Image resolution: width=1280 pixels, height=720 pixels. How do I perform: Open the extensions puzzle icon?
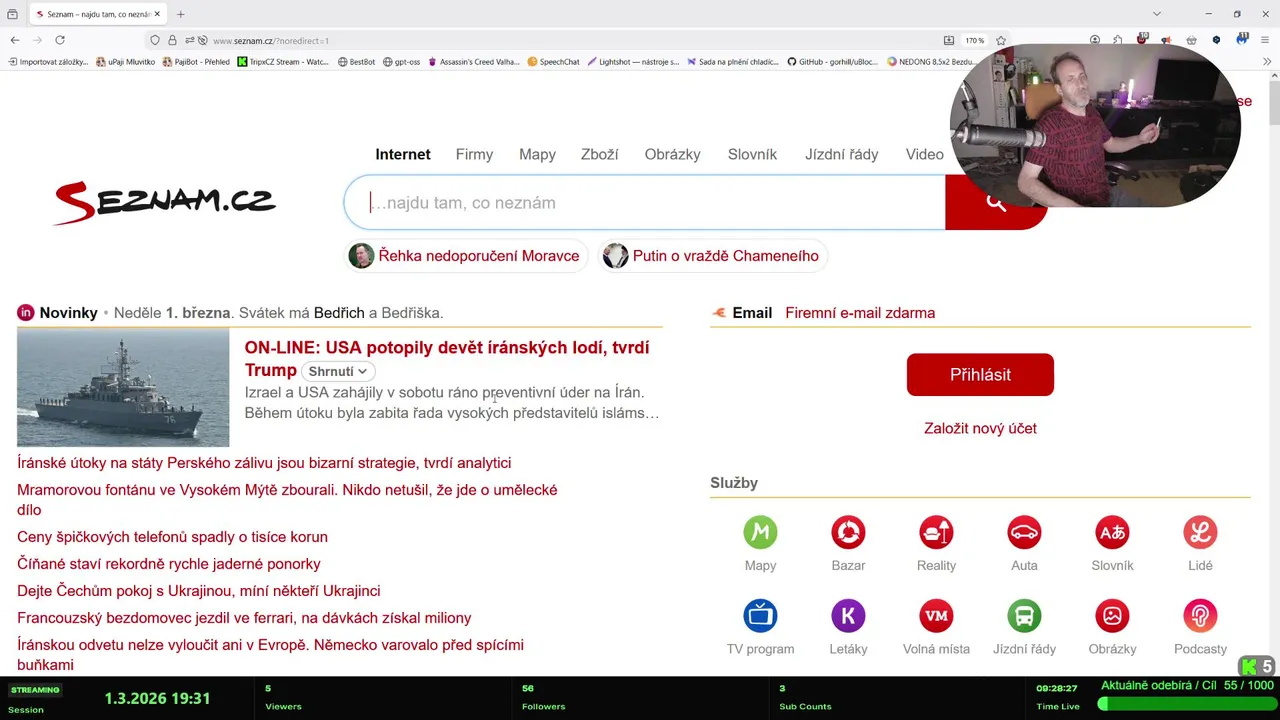click(x=1118, y=40)
